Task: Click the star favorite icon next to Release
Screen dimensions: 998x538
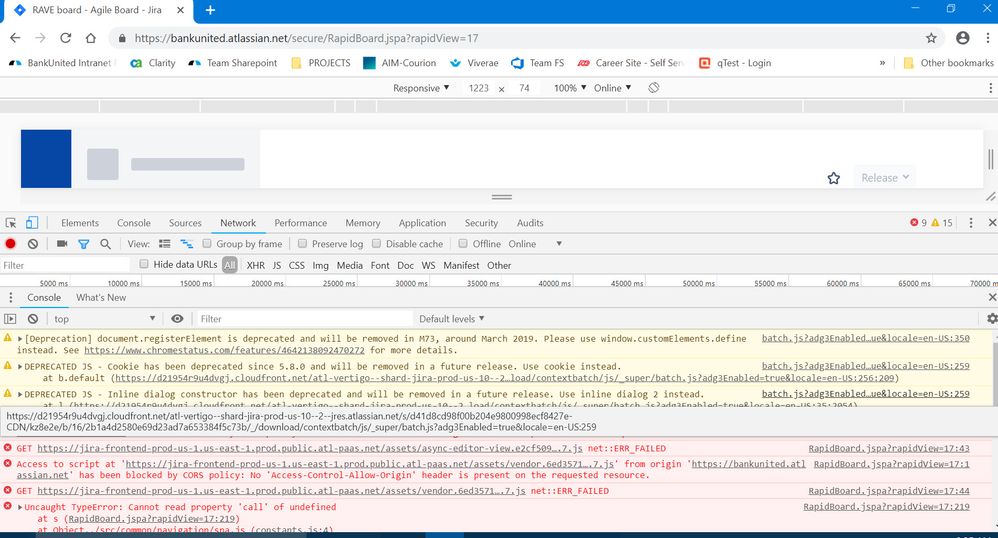Action: coord(834,178)
